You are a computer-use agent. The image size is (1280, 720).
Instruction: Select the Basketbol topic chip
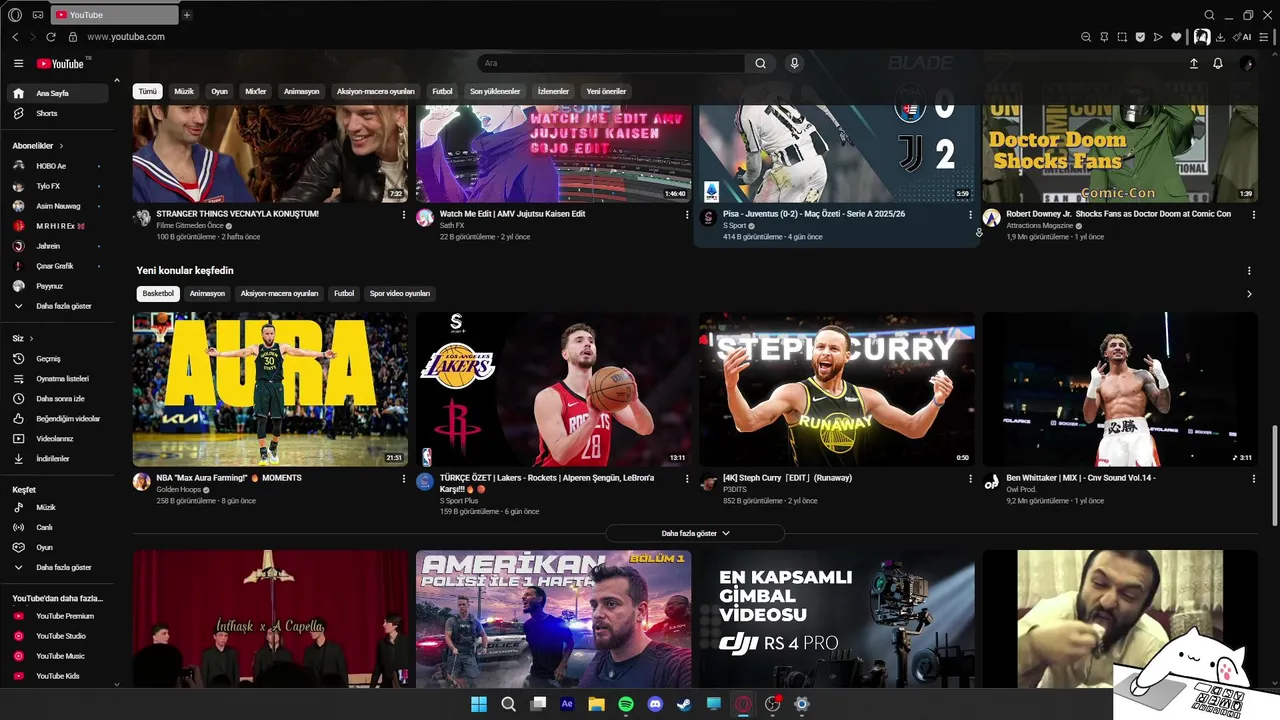(158, 294)
